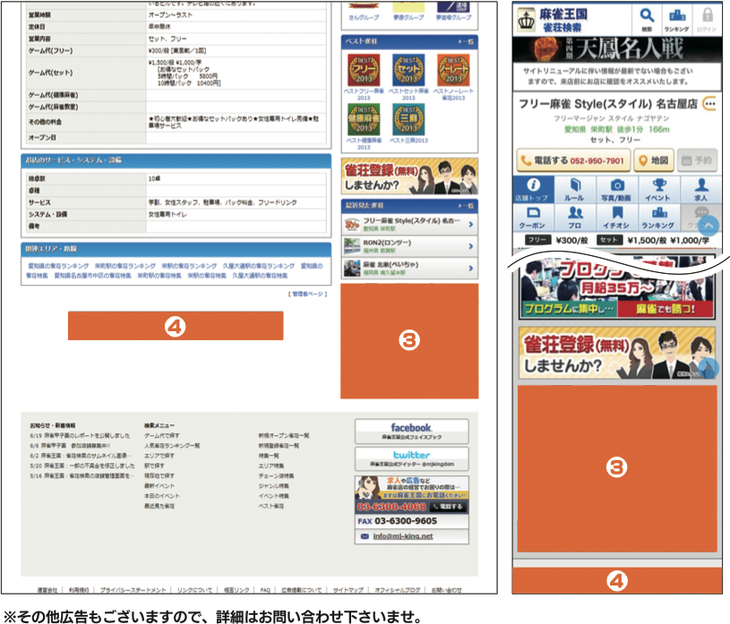730x624 pixels.
Task: Open エリアで探す footer link
Action: pos(159,456)
